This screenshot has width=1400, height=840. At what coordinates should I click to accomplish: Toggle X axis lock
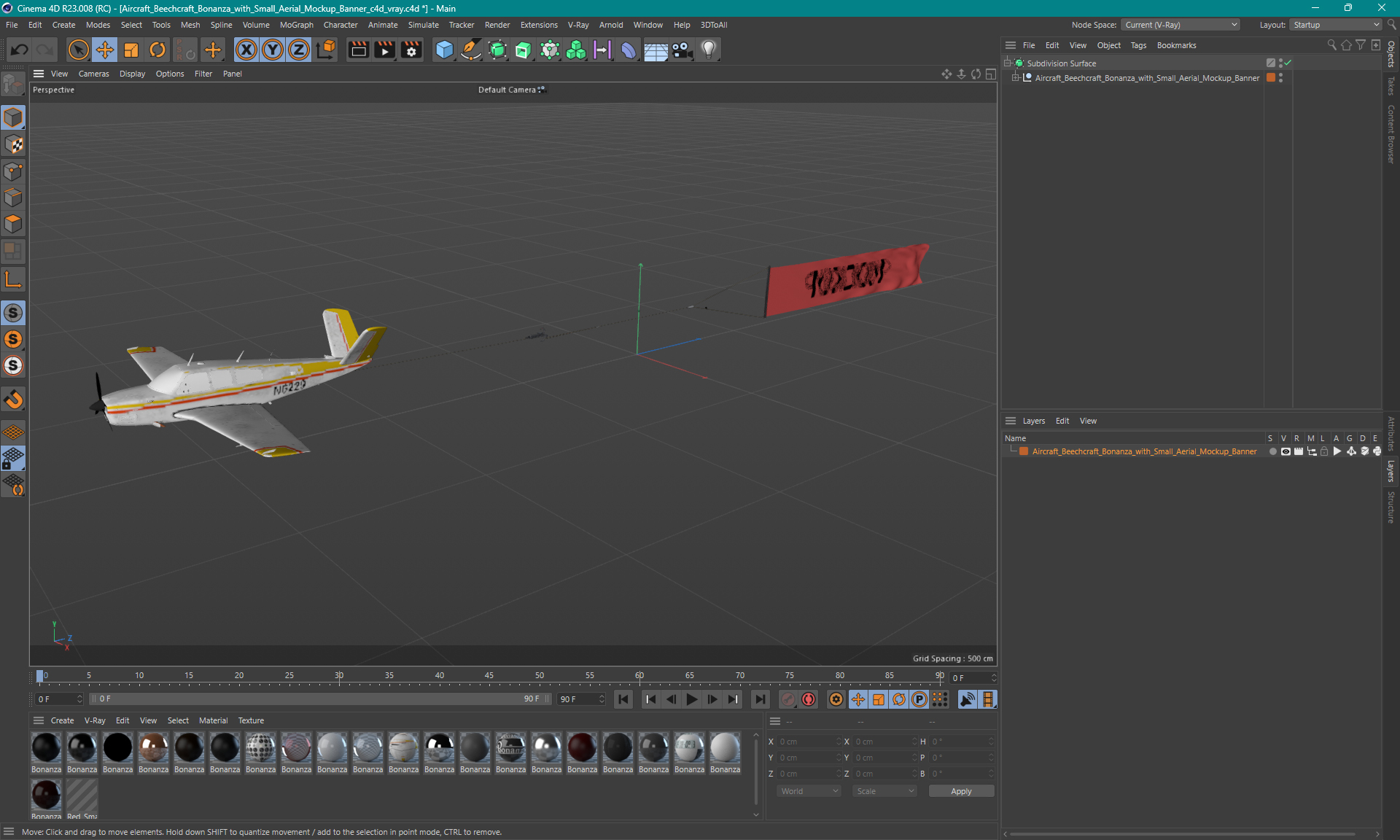[246, 50]
